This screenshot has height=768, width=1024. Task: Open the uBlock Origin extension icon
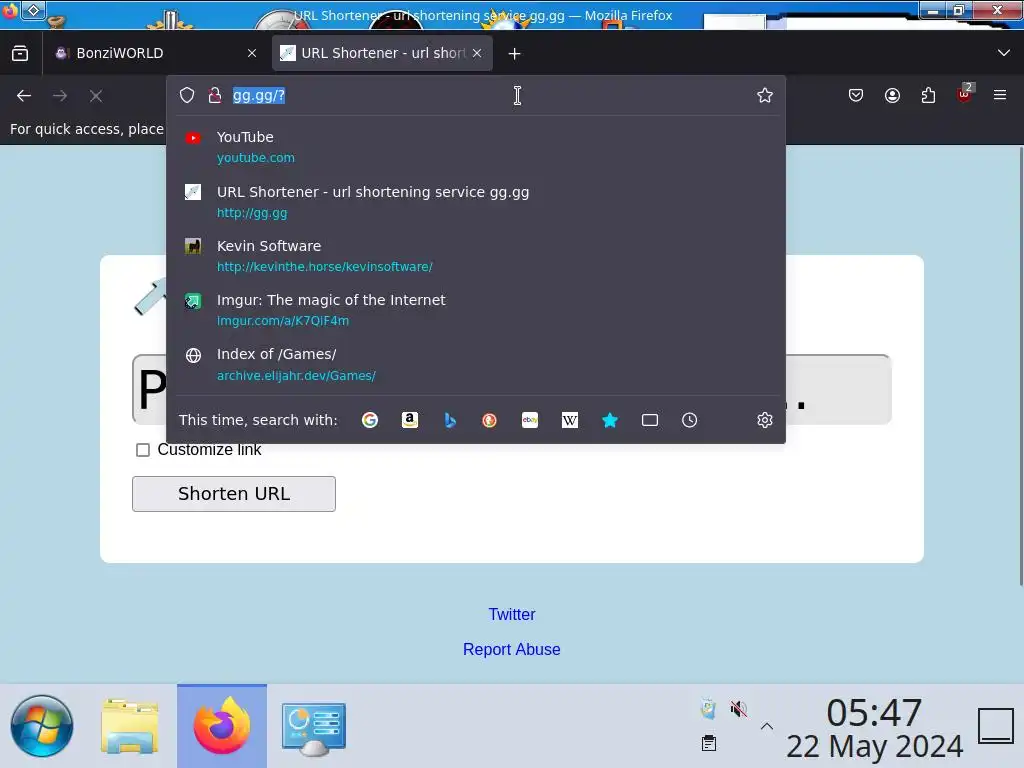(965, 95)
